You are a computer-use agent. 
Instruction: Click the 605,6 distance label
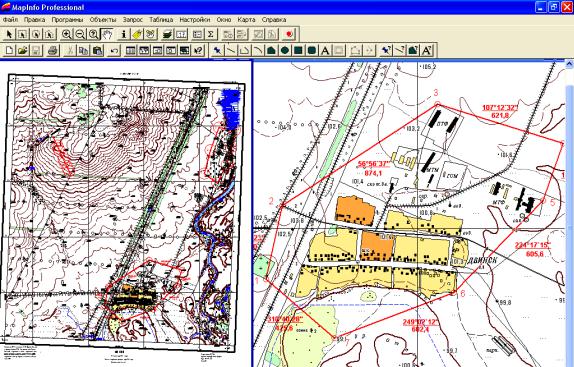(x=535, y=254)
